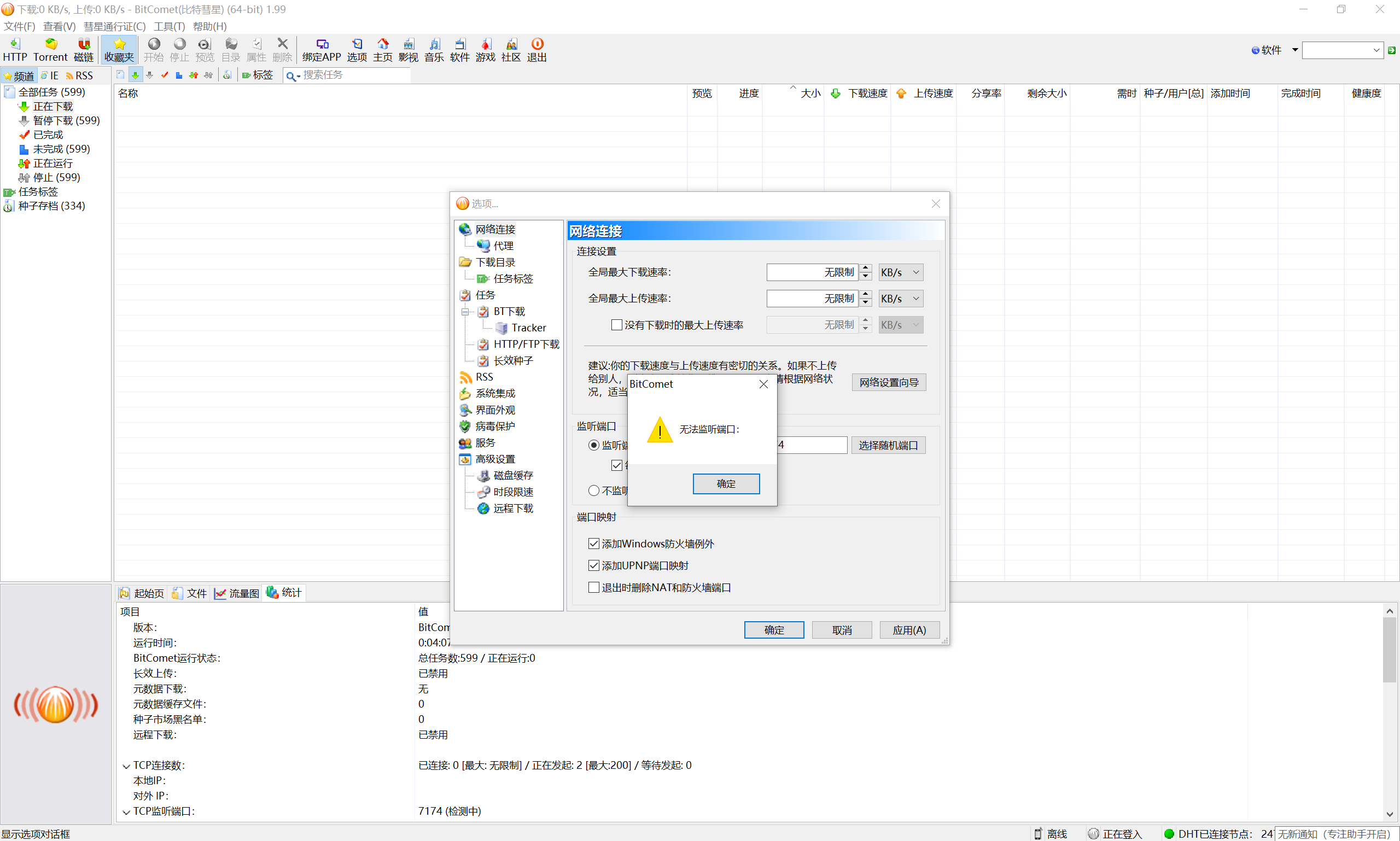This screenshot has height=841, width=1400.
Task: Click the 网络设置向导 button
Action: coord(889,383)
